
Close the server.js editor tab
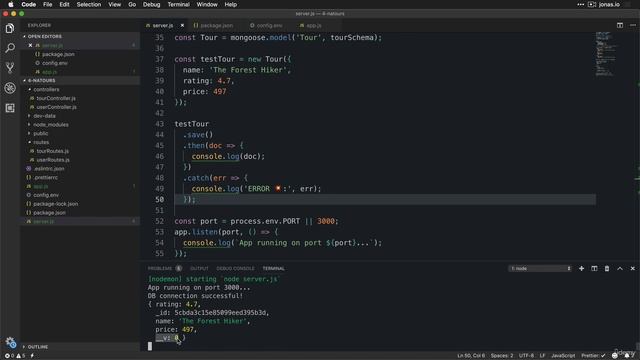click(x=182, y=25)
